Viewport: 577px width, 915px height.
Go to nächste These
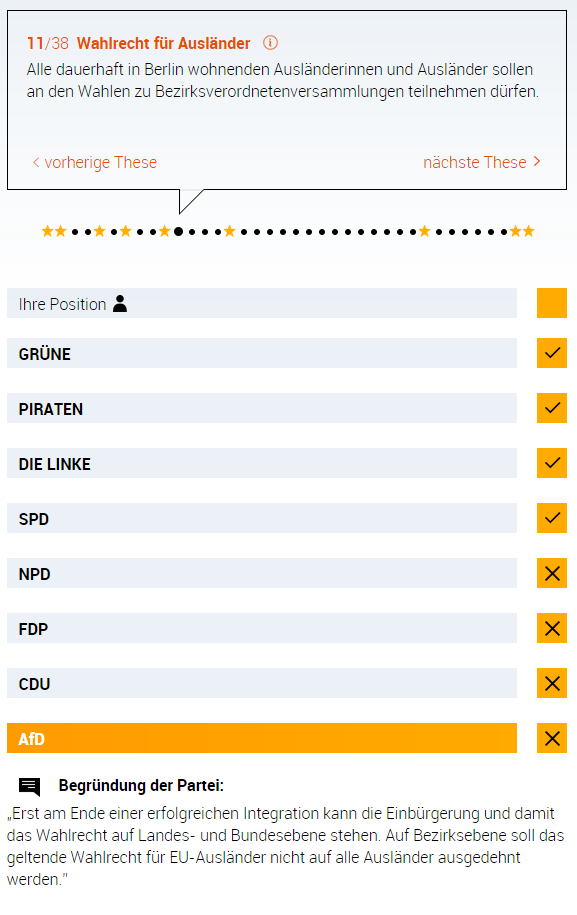[x=482, y=162]
